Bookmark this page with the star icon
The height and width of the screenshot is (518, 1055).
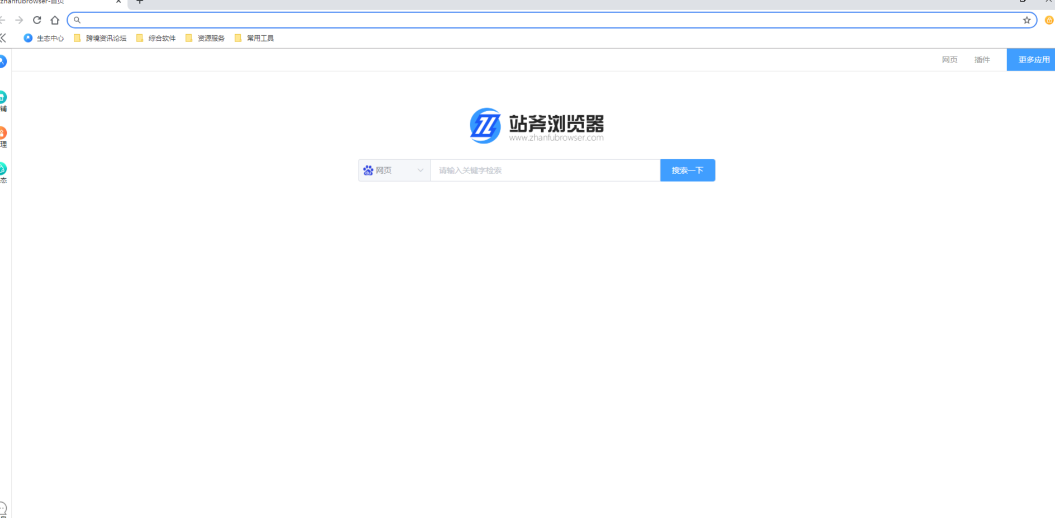tap(1027, 20)
